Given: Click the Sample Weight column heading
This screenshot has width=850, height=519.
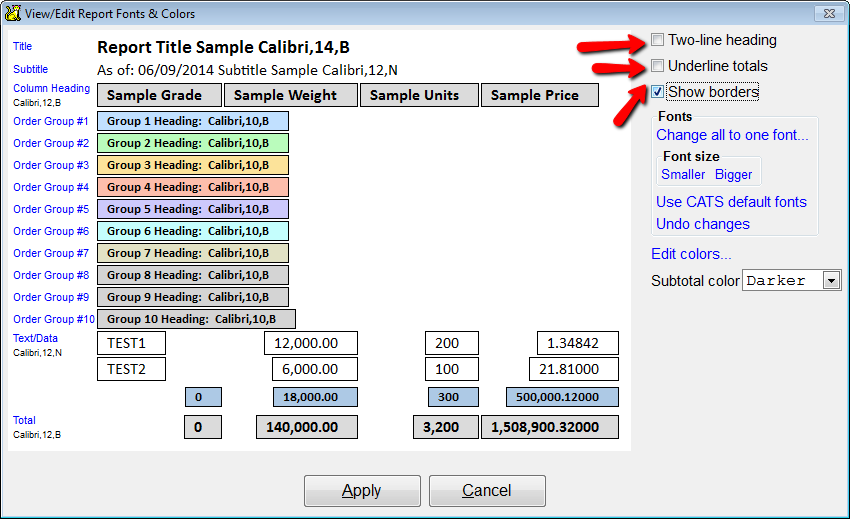Looking at the screenshot, I should click(291, 95).
